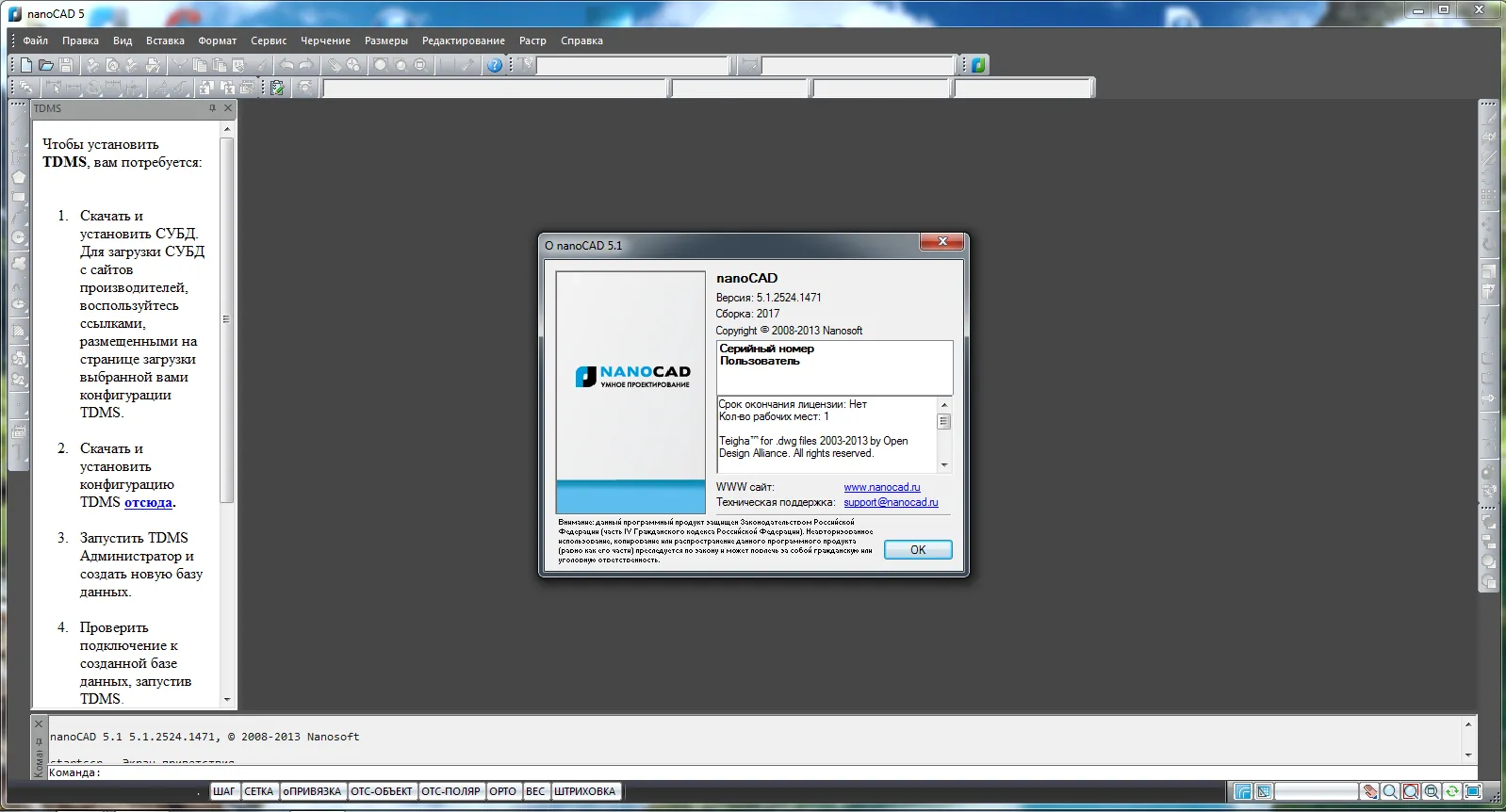Click the green nanoCAD icon on toolbar
The height and width of the screenshot is (812, 1506).
[x=979, y=65]
